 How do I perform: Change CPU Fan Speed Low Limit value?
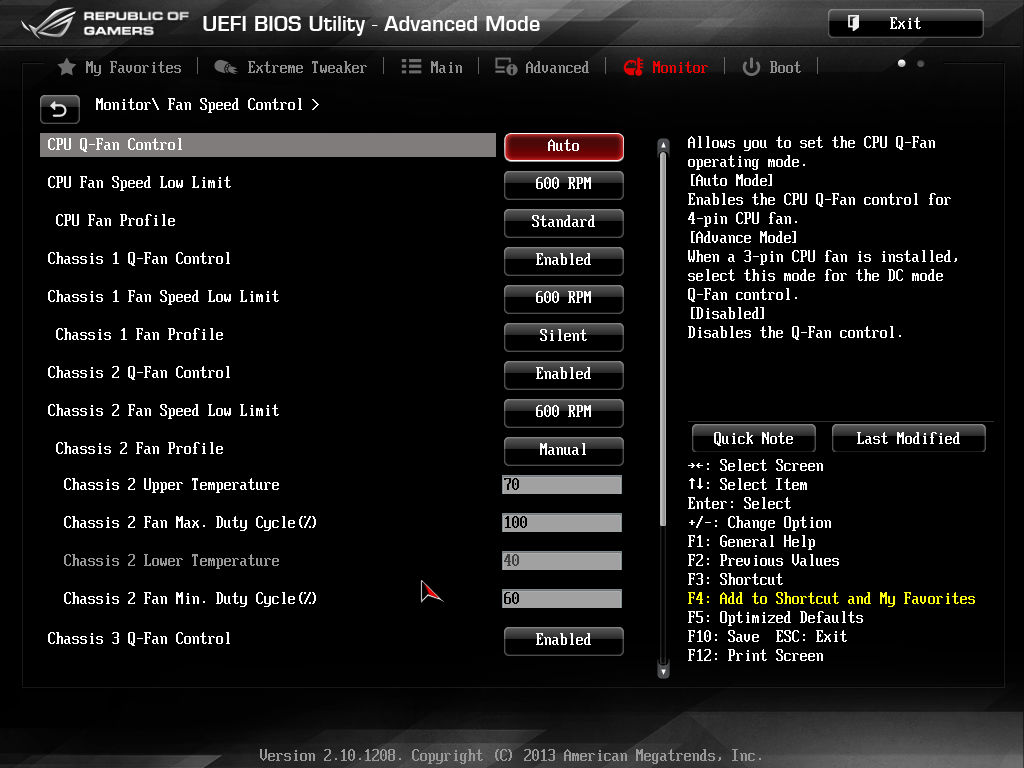[564, 184]
